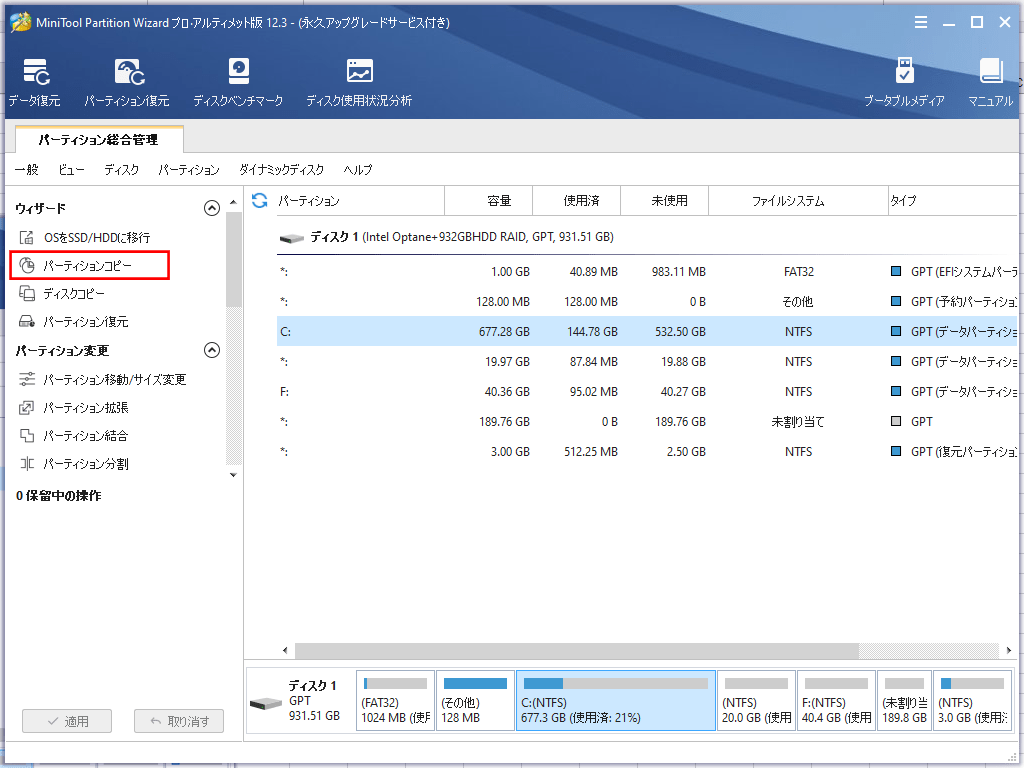Open ディスク使用状況分析 (Space Analyzer)
This screenshot has height=768, width=1024.
[359, 82]
